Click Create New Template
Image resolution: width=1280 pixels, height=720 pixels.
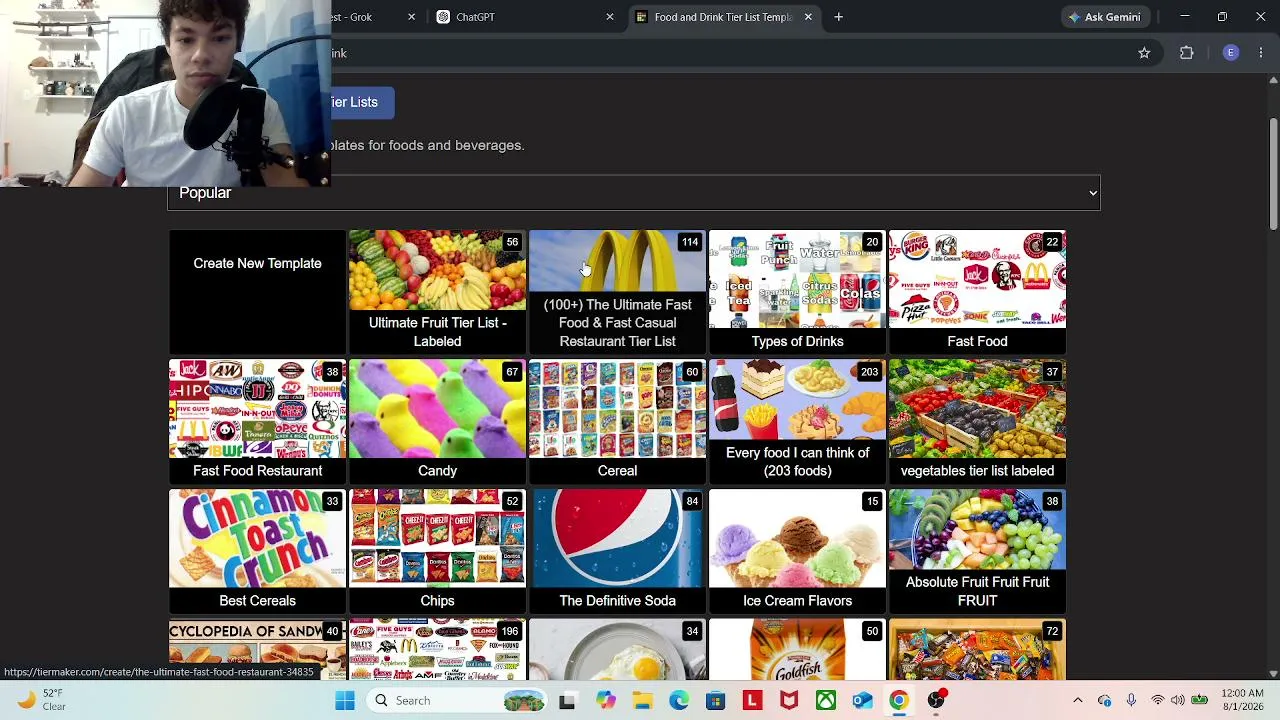(257, 292)
